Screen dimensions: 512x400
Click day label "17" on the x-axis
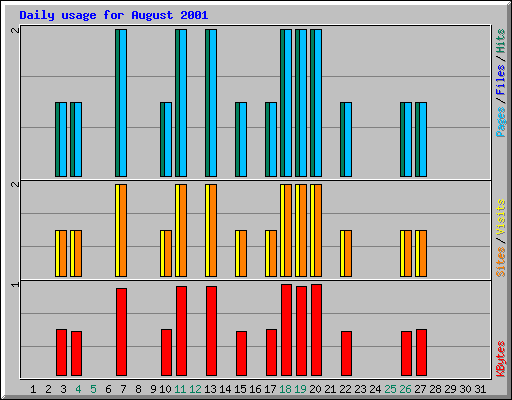pos(270,389)
